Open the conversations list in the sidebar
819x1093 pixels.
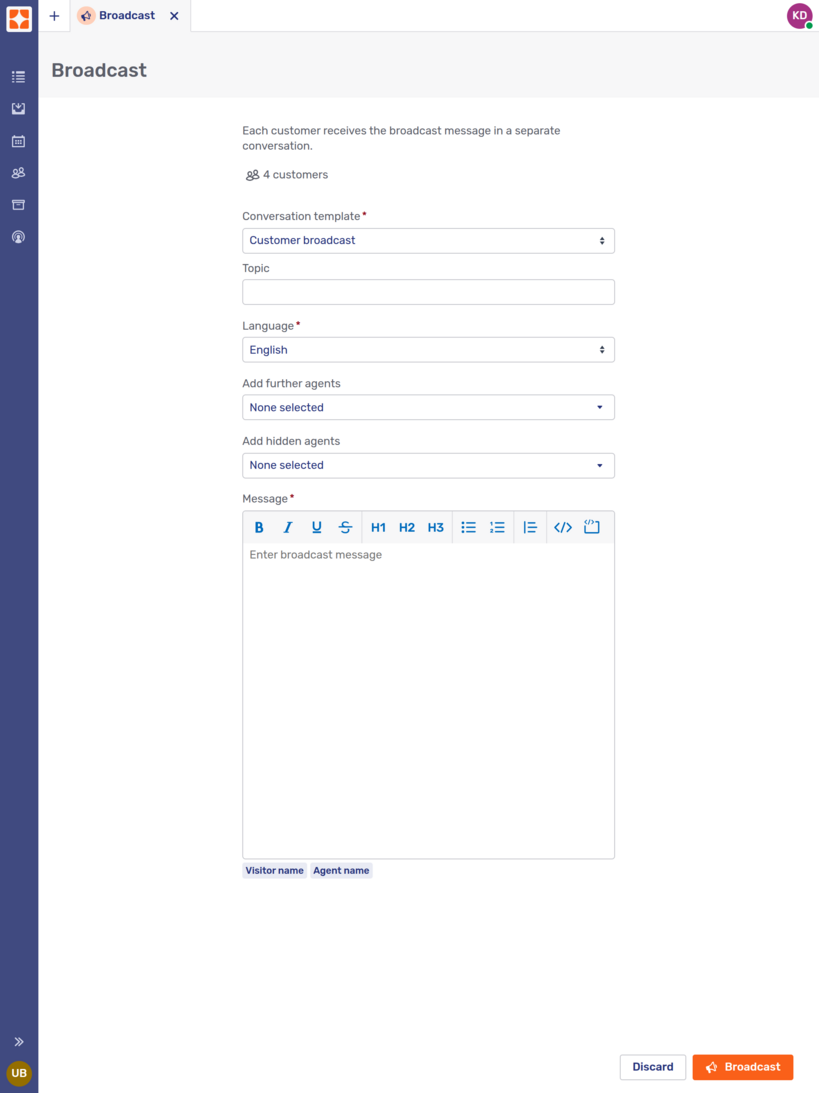(18, 76)
